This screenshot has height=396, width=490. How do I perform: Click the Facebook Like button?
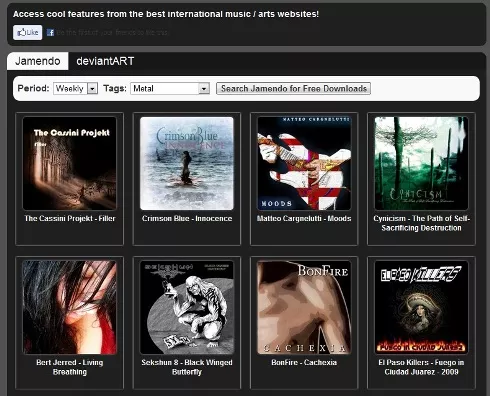point(28,32)
